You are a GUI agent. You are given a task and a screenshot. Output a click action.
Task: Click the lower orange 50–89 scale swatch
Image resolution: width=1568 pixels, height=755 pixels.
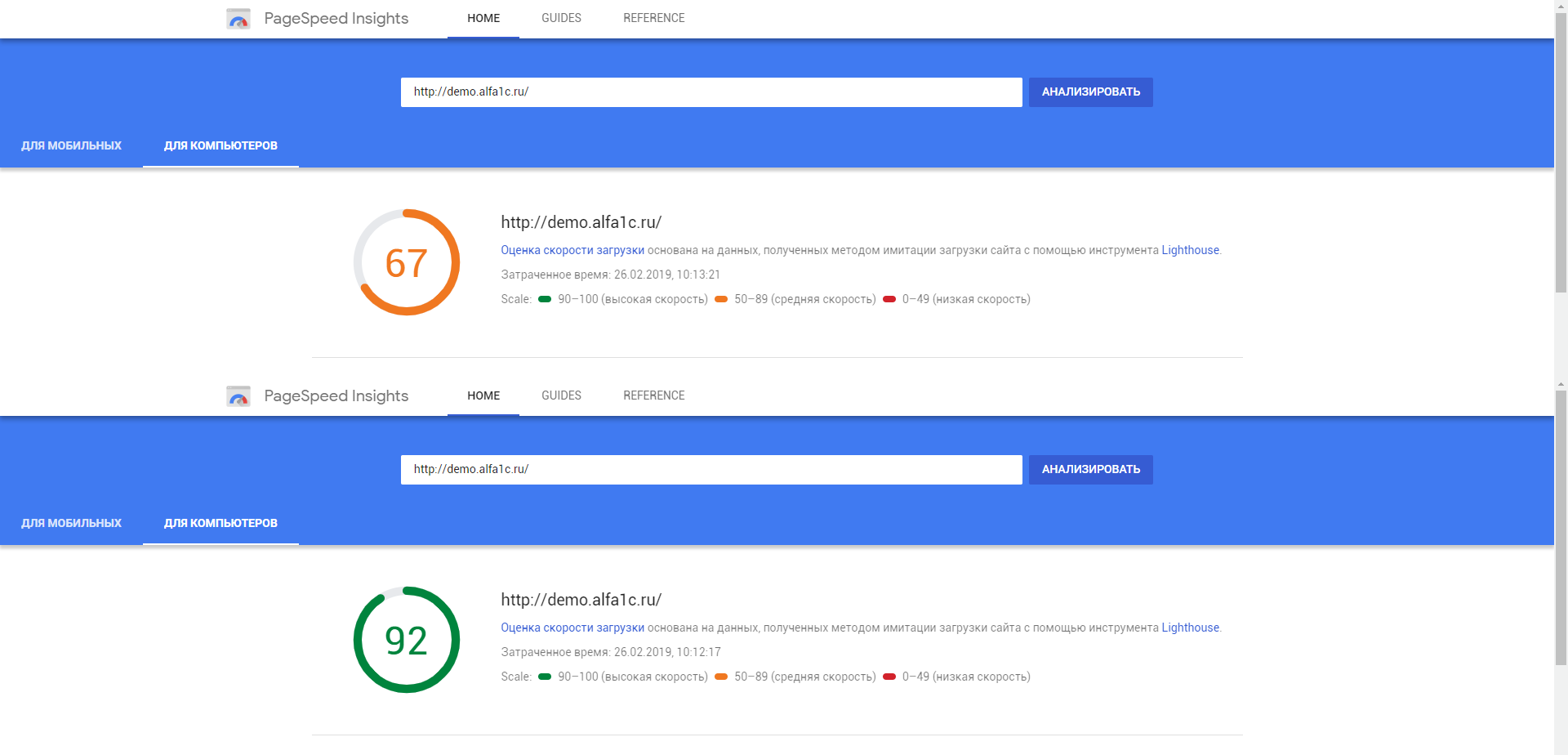point(721,677)
